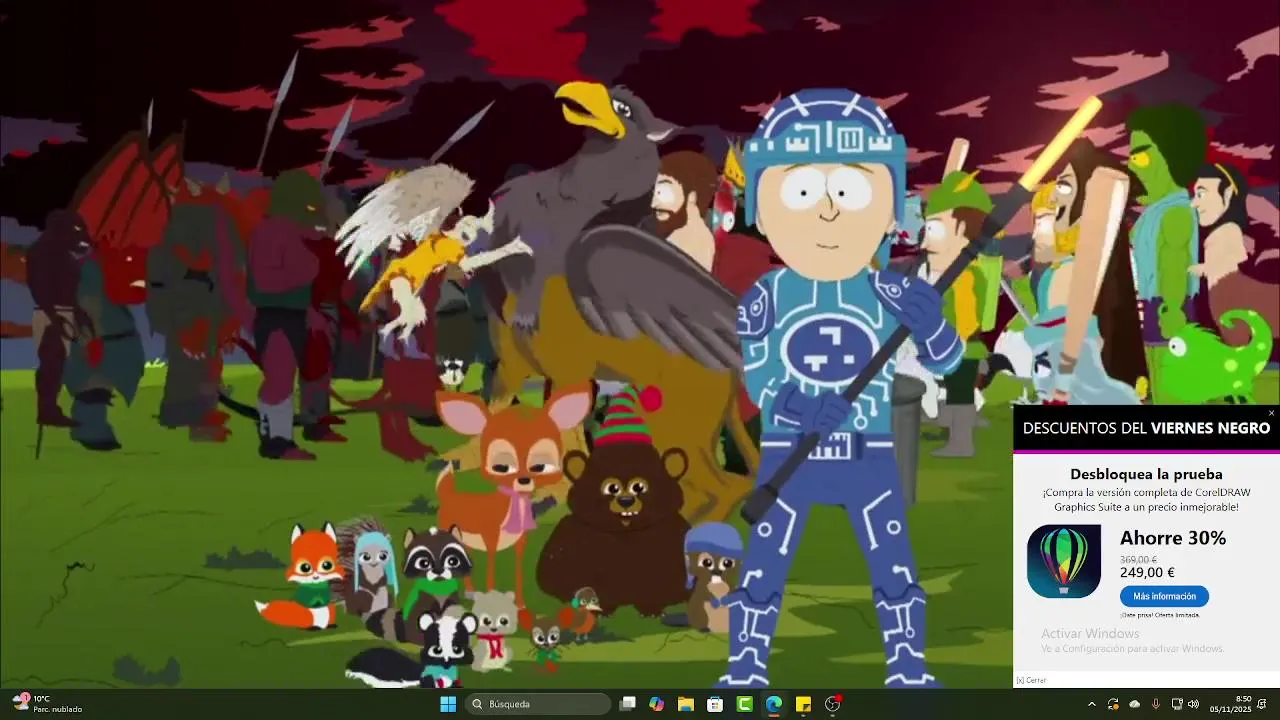The width and height of the screenshot is (1280, 720).
Task: Open Sticky Notes from the taskbar
Action: [x=803, y=704]
